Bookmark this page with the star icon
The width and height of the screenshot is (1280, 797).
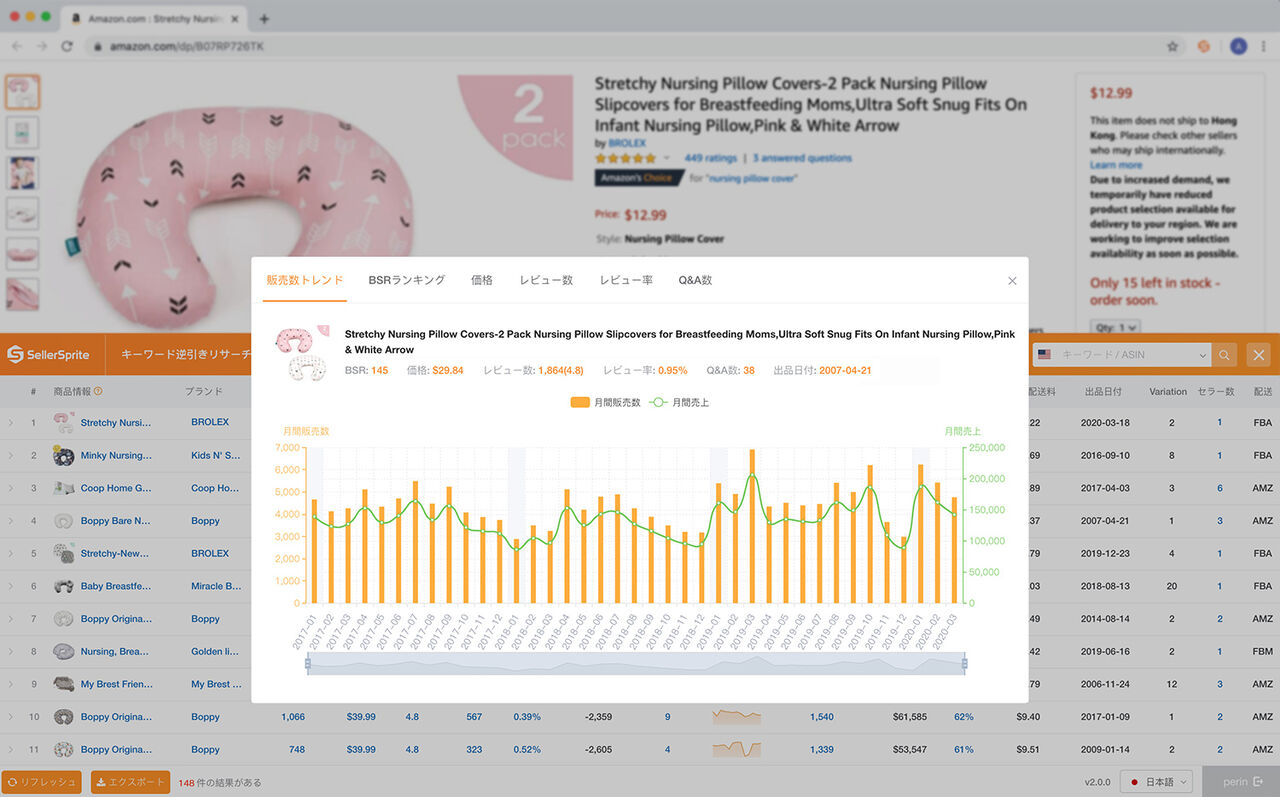(1172, 46)
